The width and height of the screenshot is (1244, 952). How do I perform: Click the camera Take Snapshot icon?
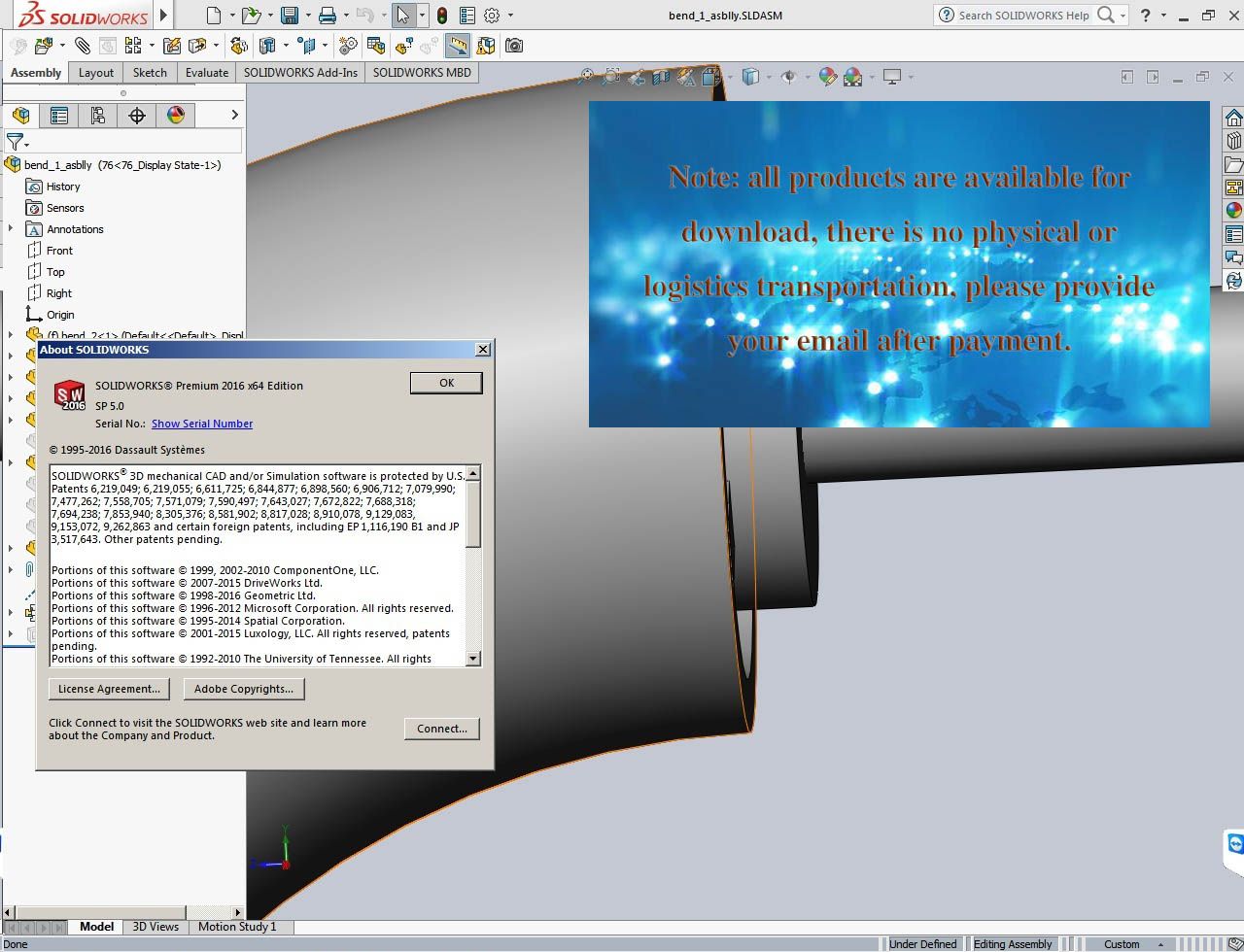514,45
